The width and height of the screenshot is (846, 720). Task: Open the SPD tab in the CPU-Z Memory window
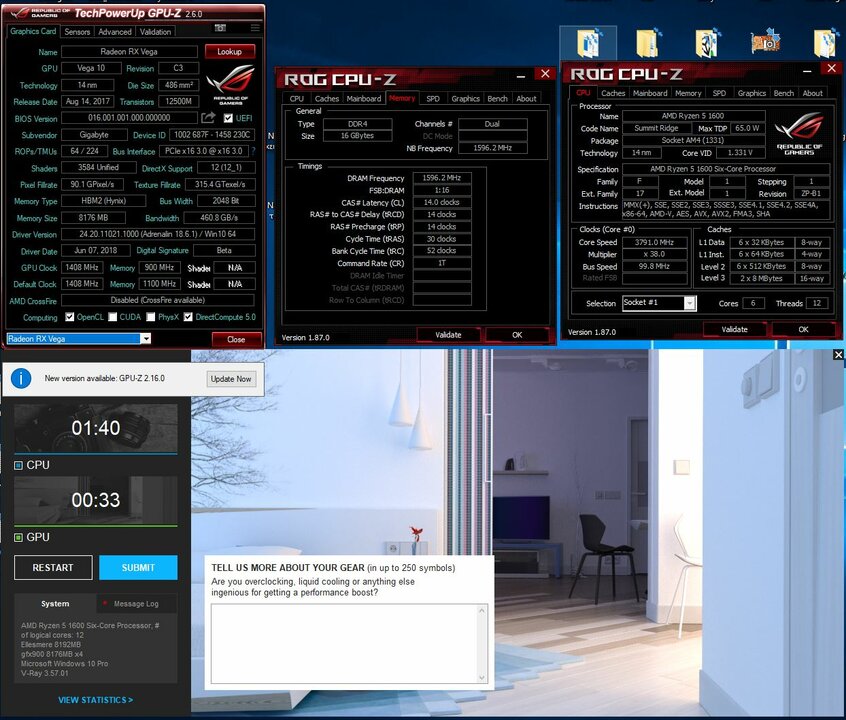coord(433,99)
